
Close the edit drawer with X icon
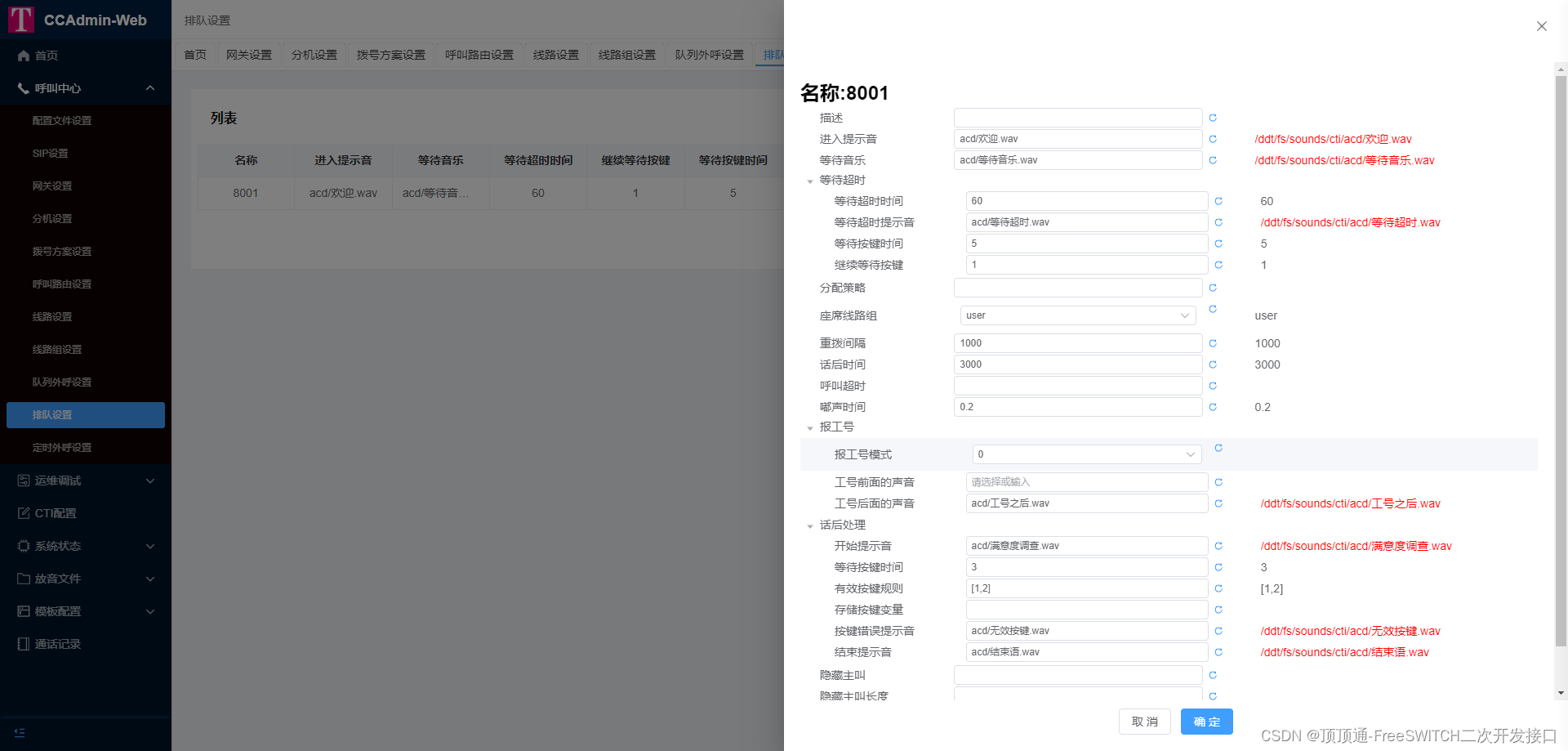click(x=1542, y=26)
